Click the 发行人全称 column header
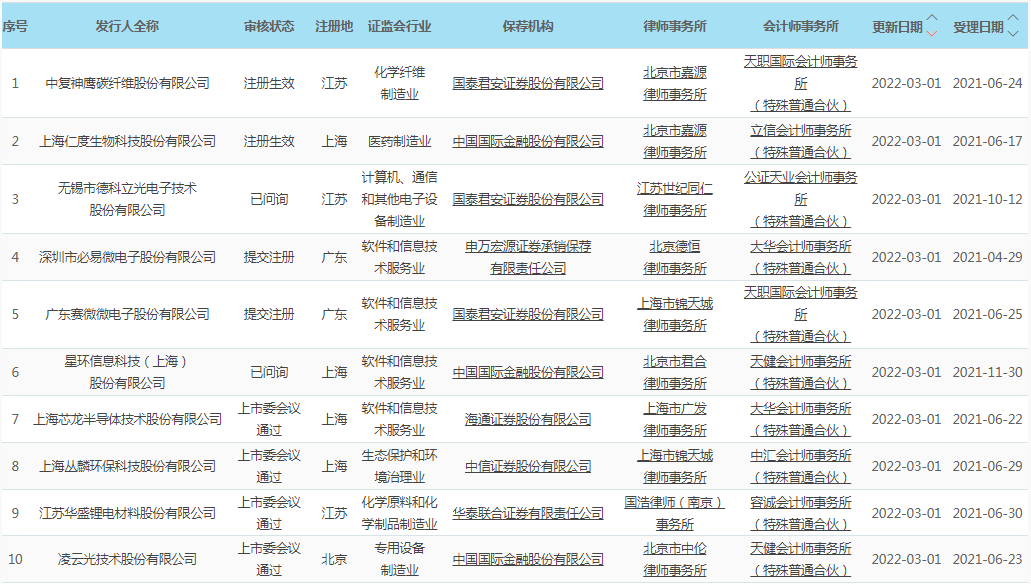This screenshot has height=584, width=1031. [127, 26]
